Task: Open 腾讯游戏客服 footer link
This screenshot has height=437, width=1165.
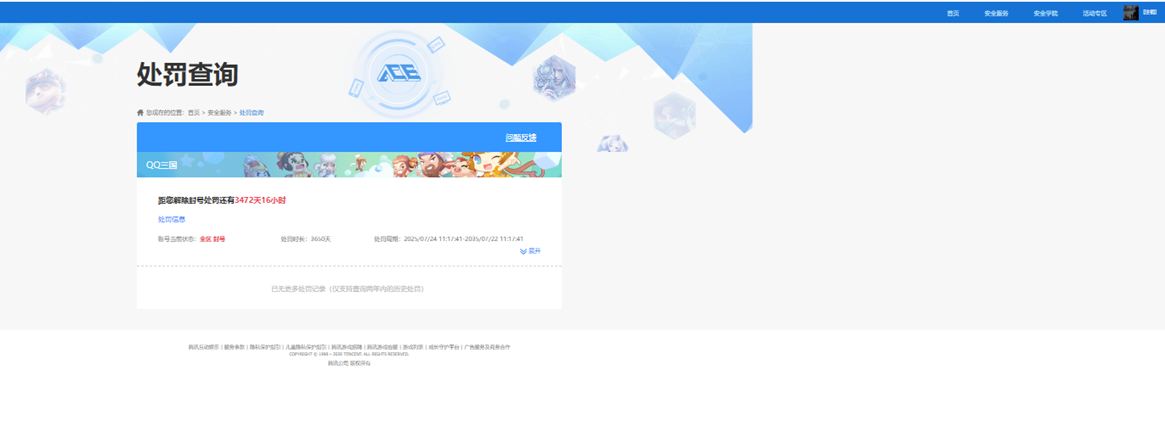Action: [382, 347]
